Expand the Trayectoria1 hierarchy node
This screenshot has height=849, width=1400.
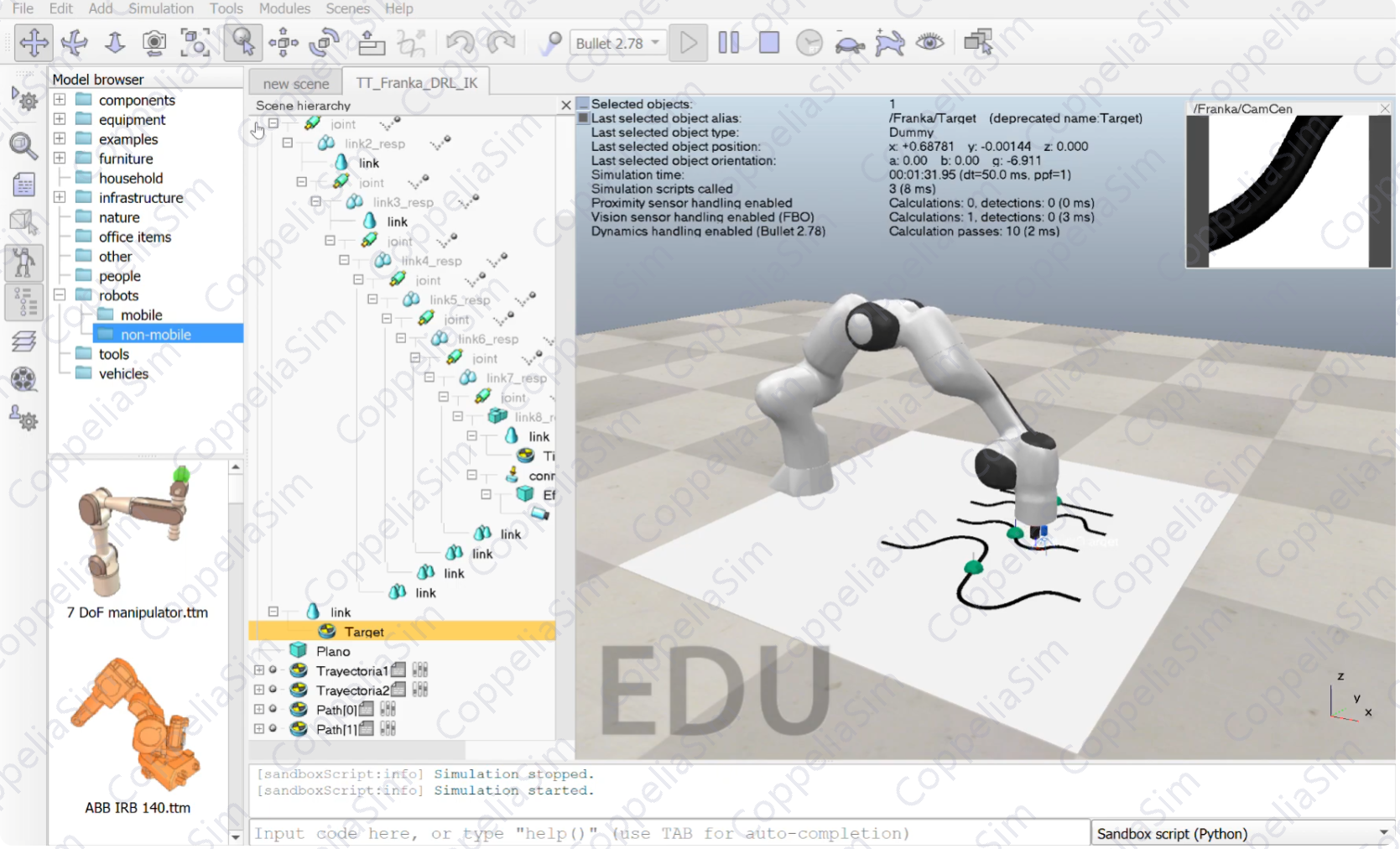pyautogui.click(x=259, y=670)
